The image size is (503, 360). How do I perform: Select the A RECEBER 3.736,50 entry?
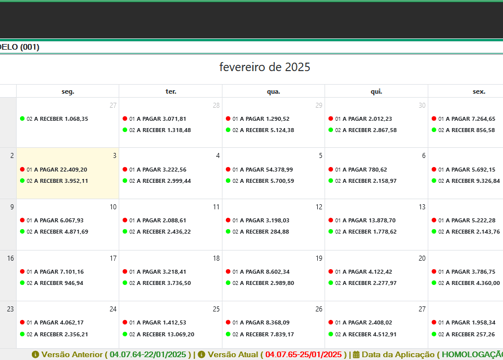(x=157, y=283)
